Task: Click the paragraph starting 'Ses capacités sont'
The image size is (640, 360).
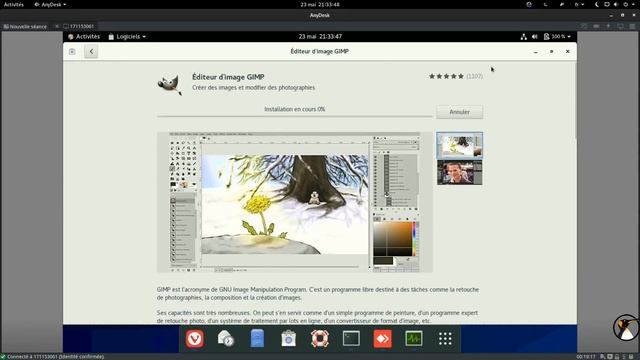Action: (x=318, y=317)
